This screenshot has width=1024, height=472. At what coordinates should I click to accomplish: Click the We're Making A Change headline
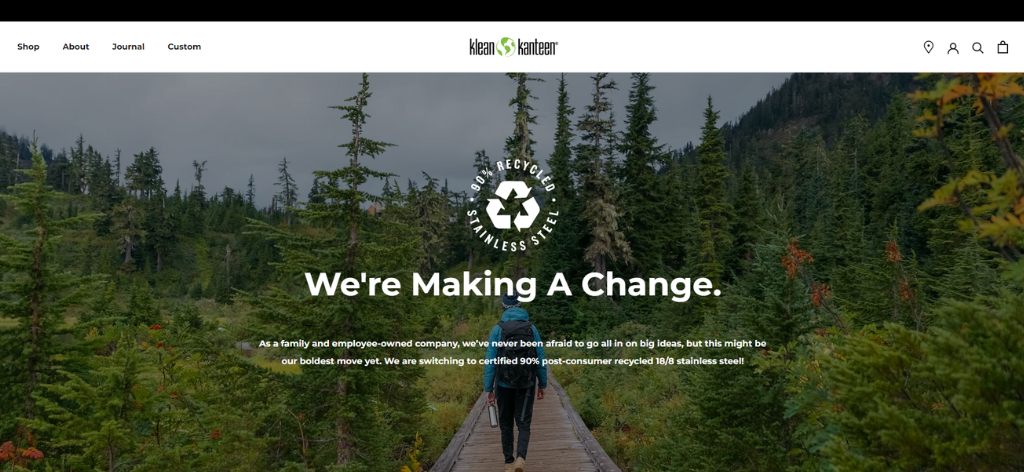tap(513, 284)
